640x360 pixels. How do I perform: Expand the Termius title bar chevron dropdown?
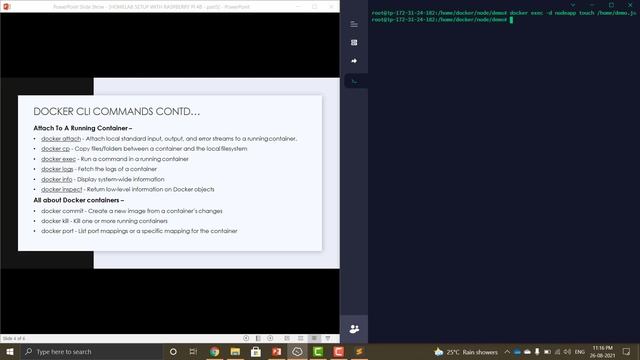click(x=573, y=5)
